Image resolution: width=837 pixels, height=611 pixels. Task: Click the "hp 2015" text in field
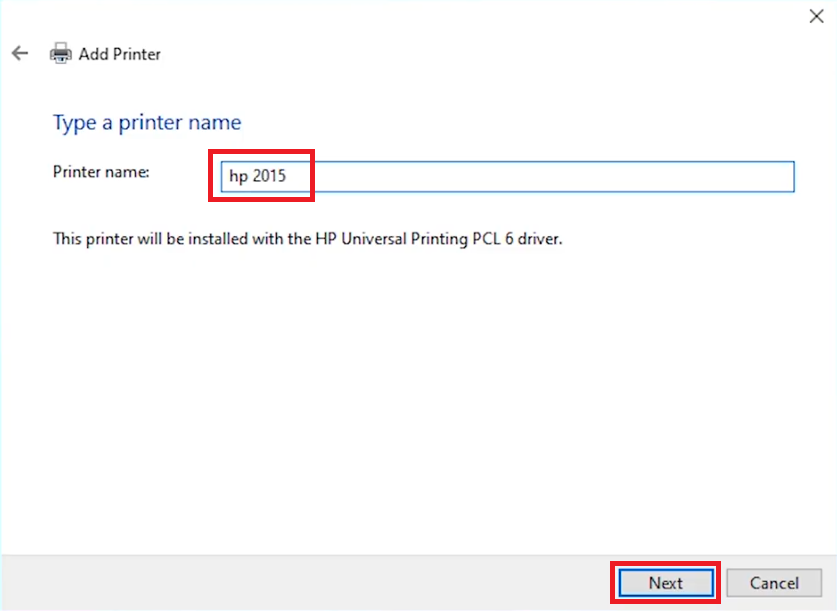[258, 176]
